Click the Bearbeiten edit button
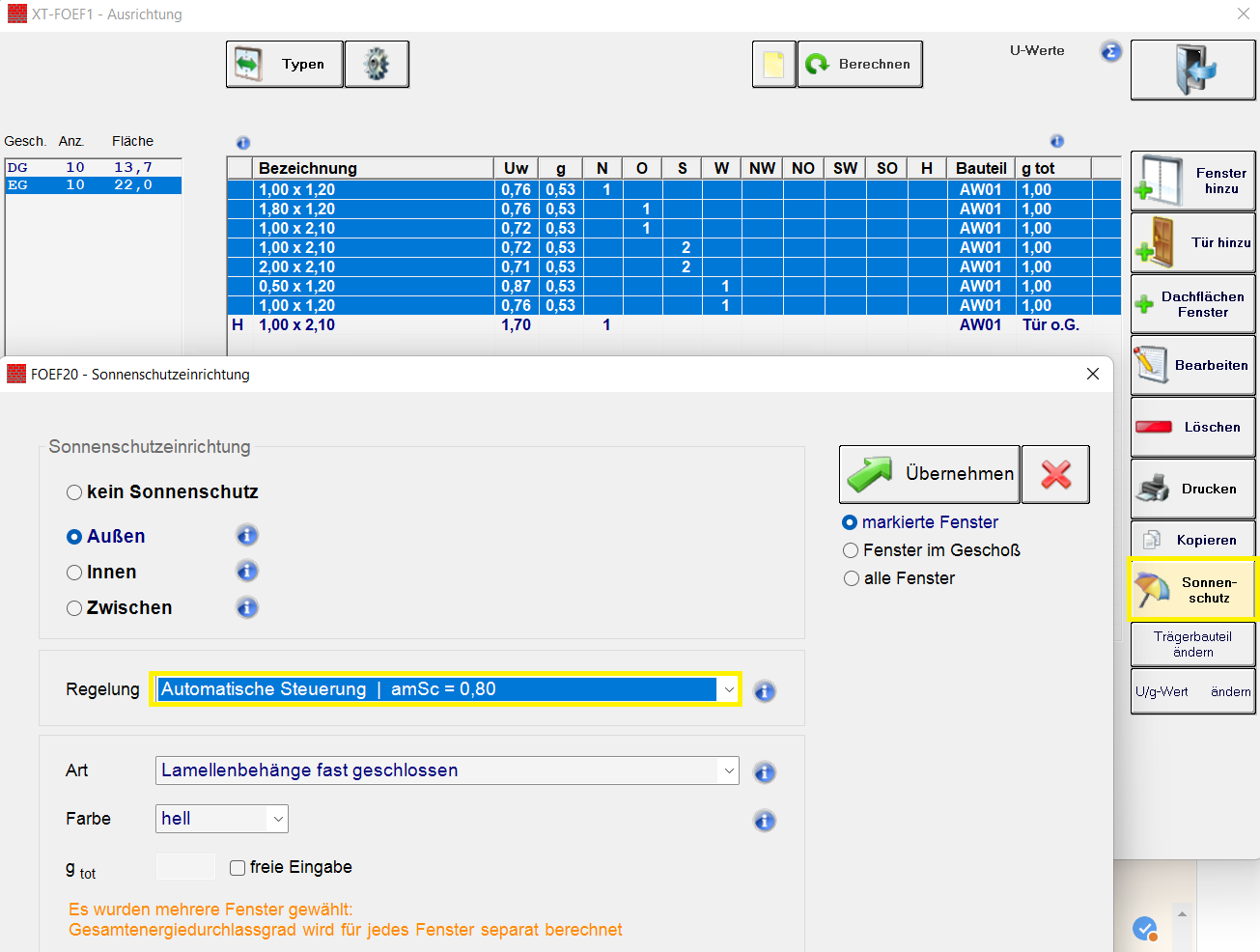The image size is (1260, 952). pyautogui.click(x=1193, y=365)
